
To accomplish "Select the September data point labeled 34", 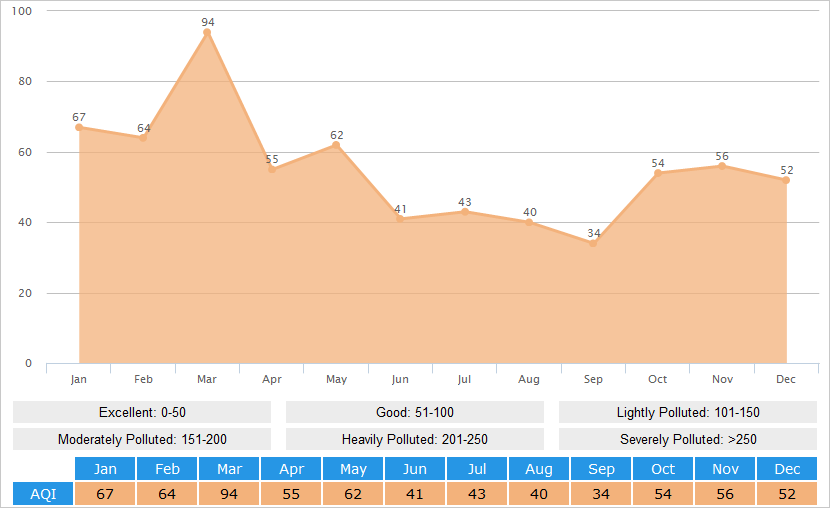I will tap(593, 243).
